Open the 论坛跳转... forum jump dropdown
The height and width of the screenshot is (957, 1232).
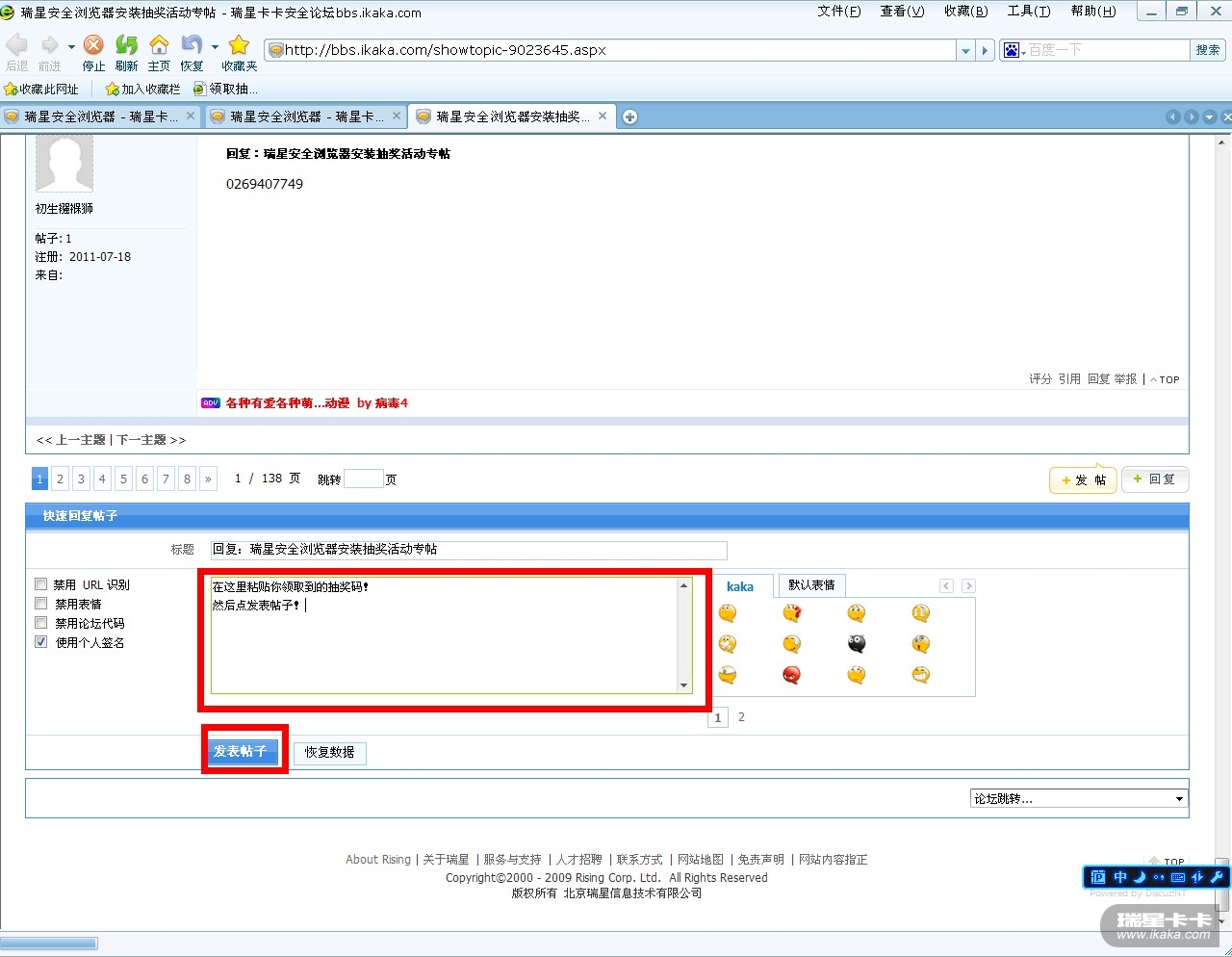[x=1079, y=798]
